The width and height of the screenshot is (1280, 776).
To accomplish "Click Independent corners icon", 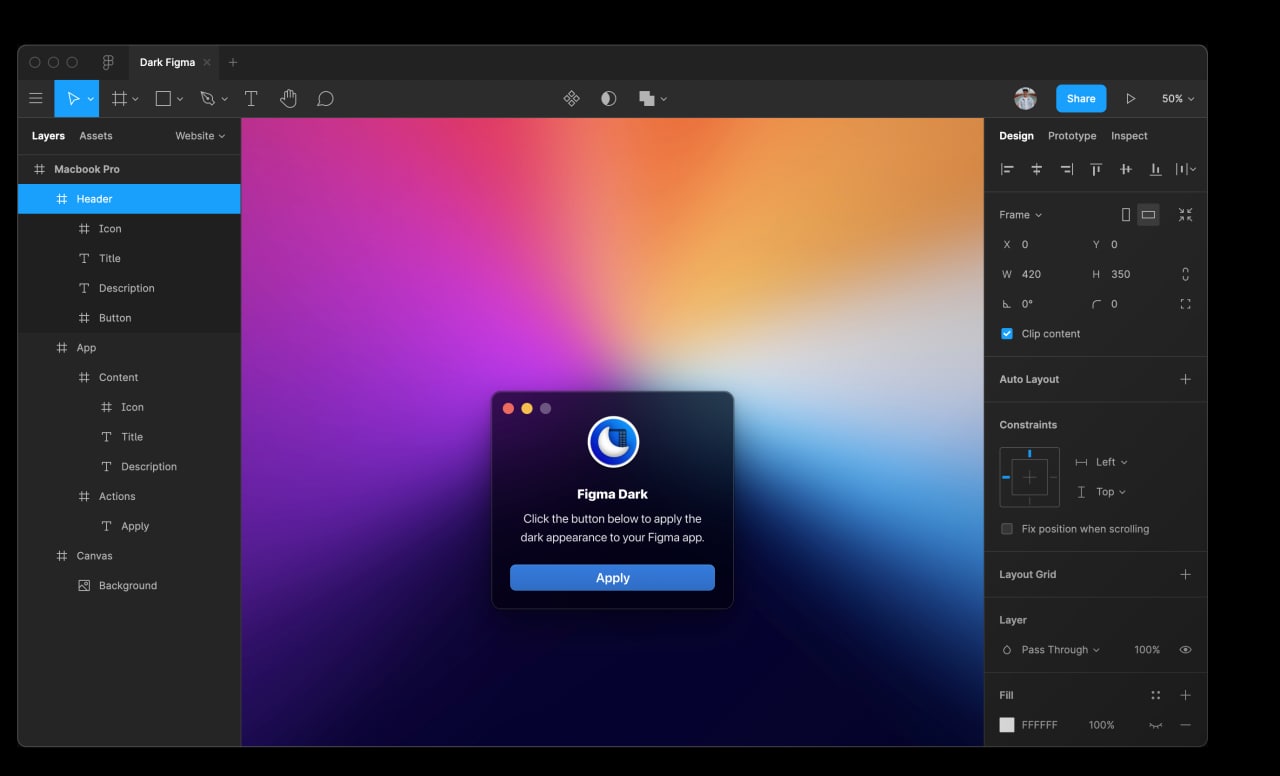I will point(1185,304).
